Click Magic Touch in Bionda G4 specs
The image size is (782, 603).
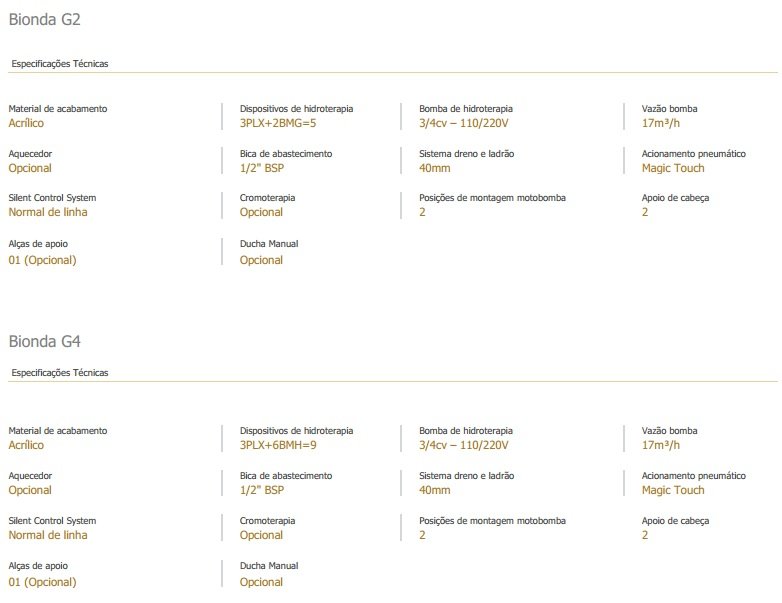point(672,490)
